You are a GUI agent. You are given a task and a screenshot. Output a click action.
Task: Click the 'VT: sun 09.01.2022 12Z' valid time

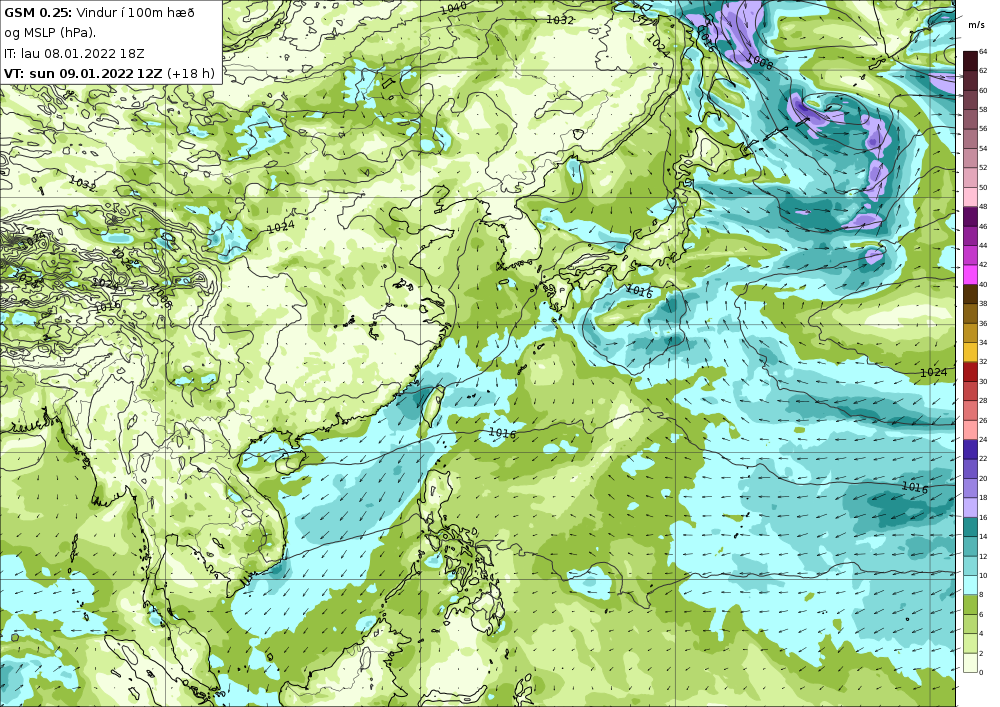pos(83,73)
